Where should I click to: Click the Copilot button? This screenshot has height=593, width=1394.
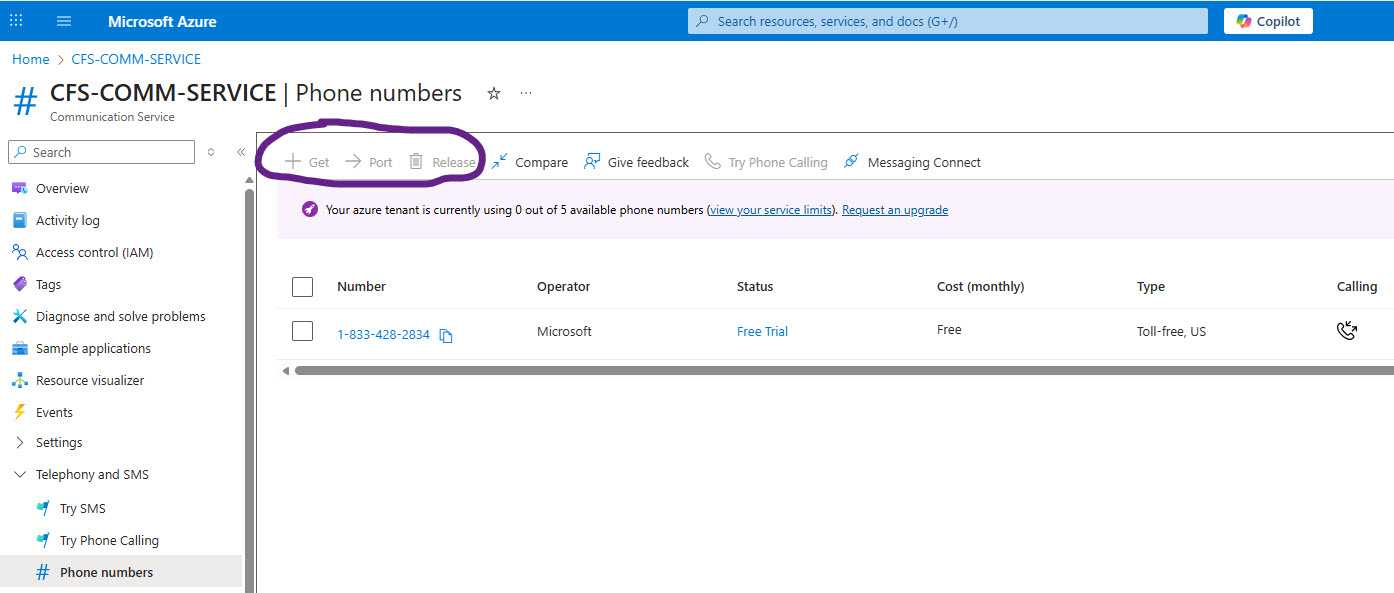tap(1268, 21)
